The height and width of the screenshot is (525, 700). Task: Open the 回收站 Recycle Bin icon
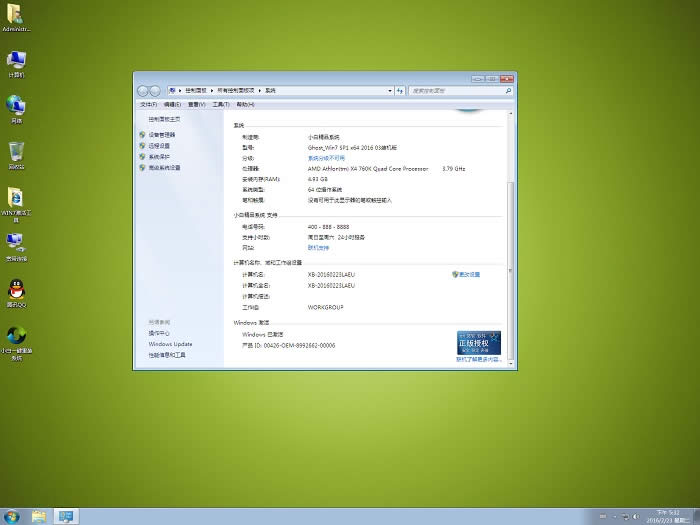click(x=16, y=152)
